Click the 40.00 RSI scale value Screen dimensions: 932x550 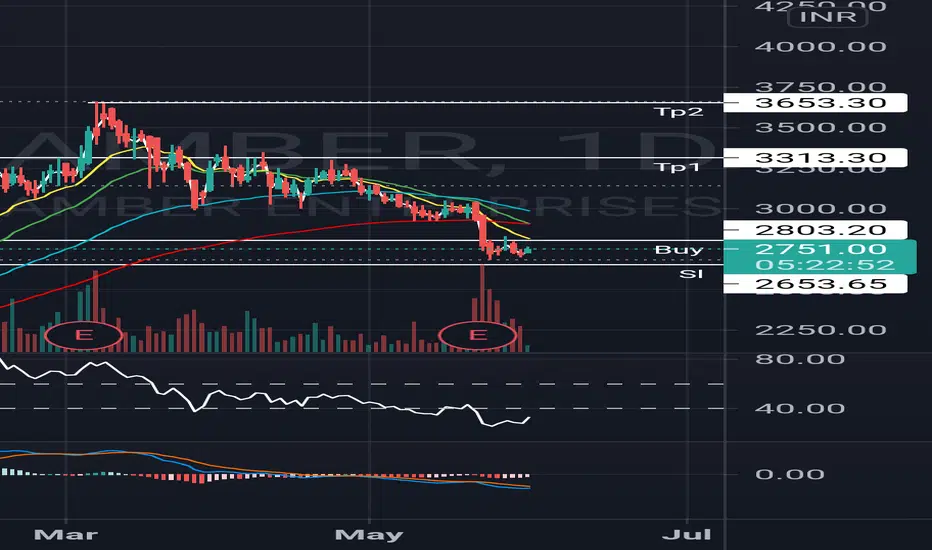point(799,408)
